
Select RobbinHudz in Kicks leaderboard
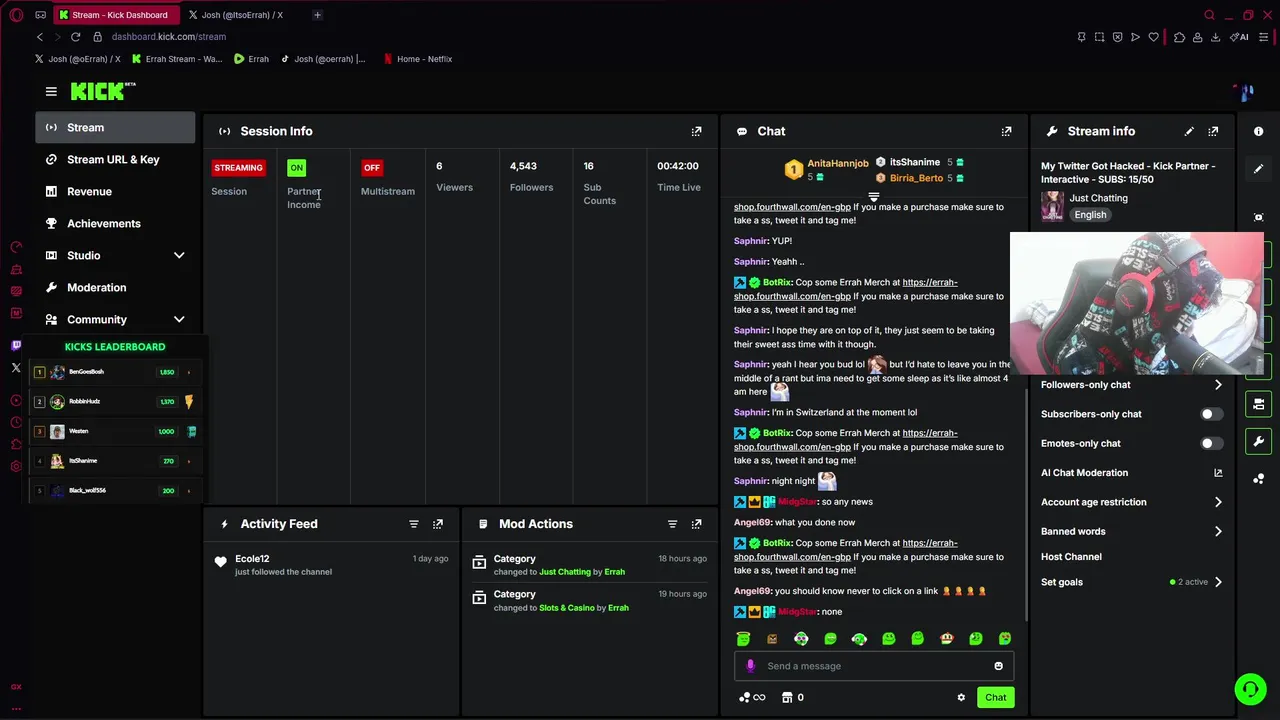pos(115,402)
